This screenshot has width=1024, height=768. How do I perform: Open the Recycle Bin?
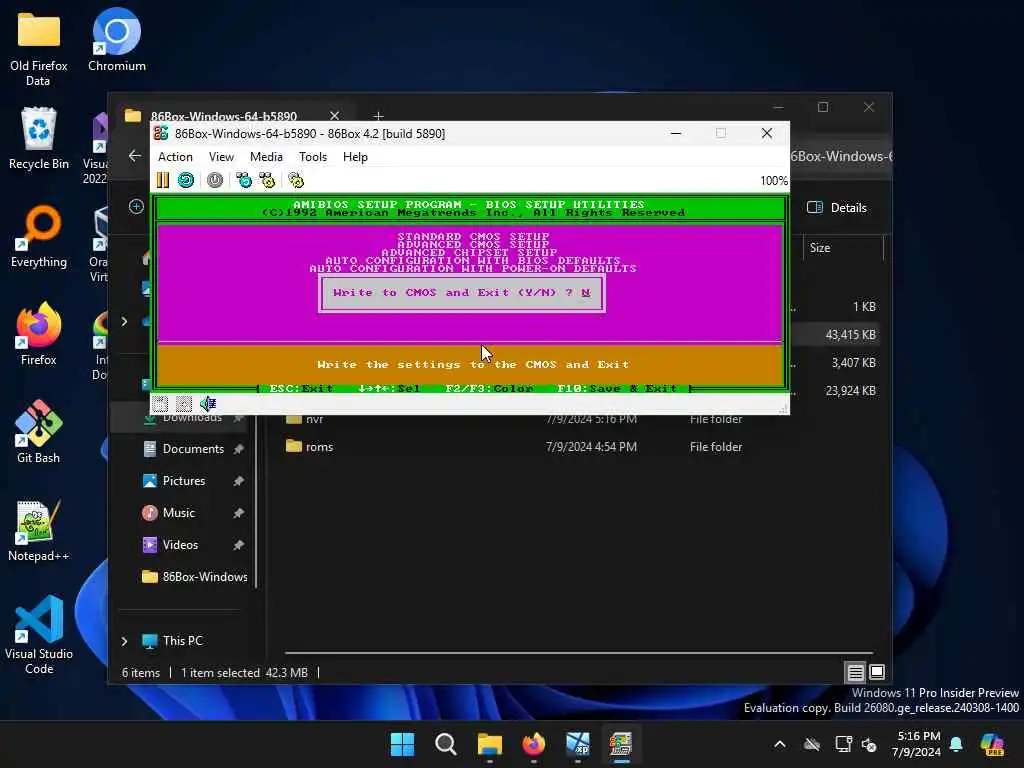point(39,138)
